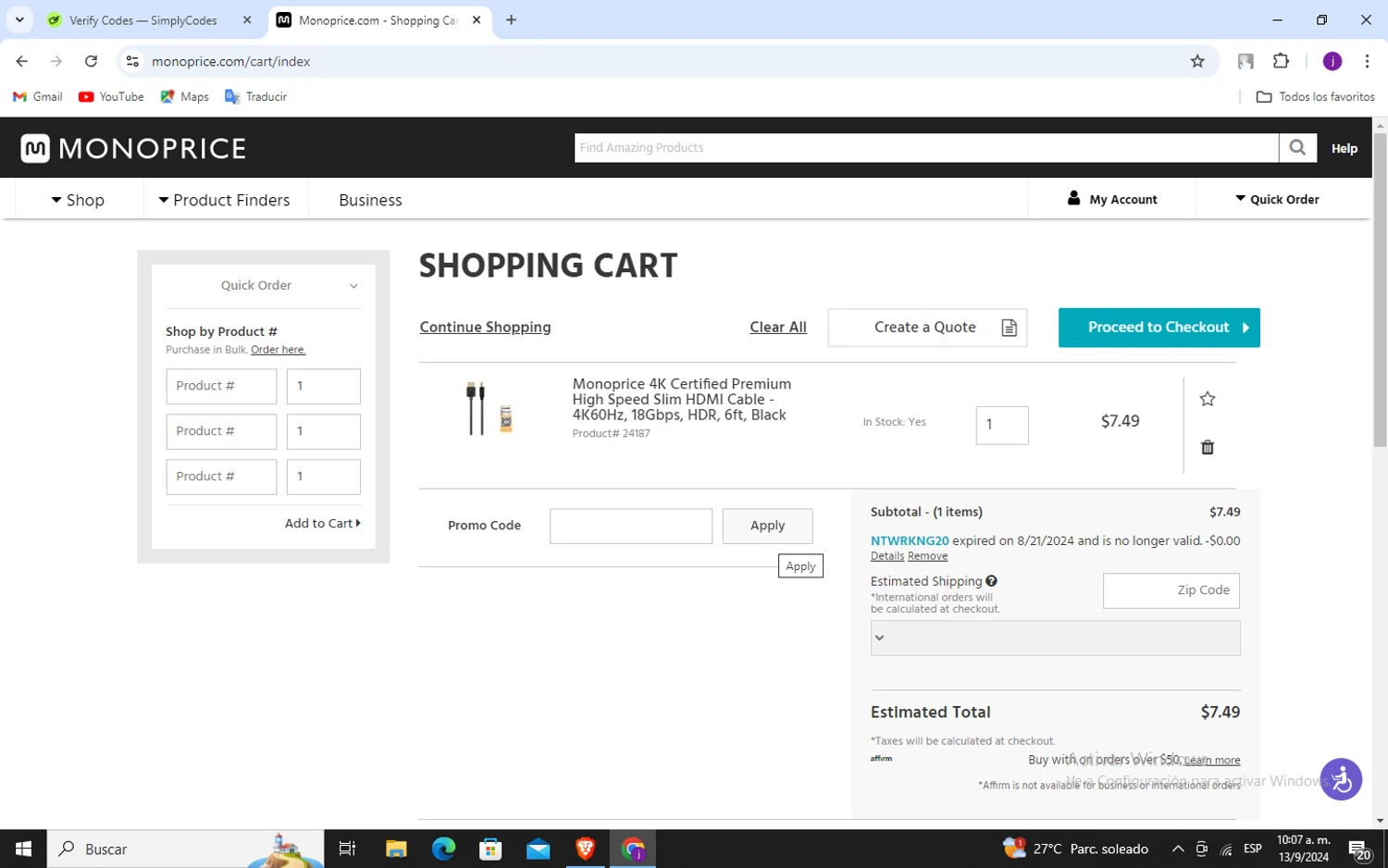Apply the promo code
The image size is (1388, 868).
(x=767, y=526)
